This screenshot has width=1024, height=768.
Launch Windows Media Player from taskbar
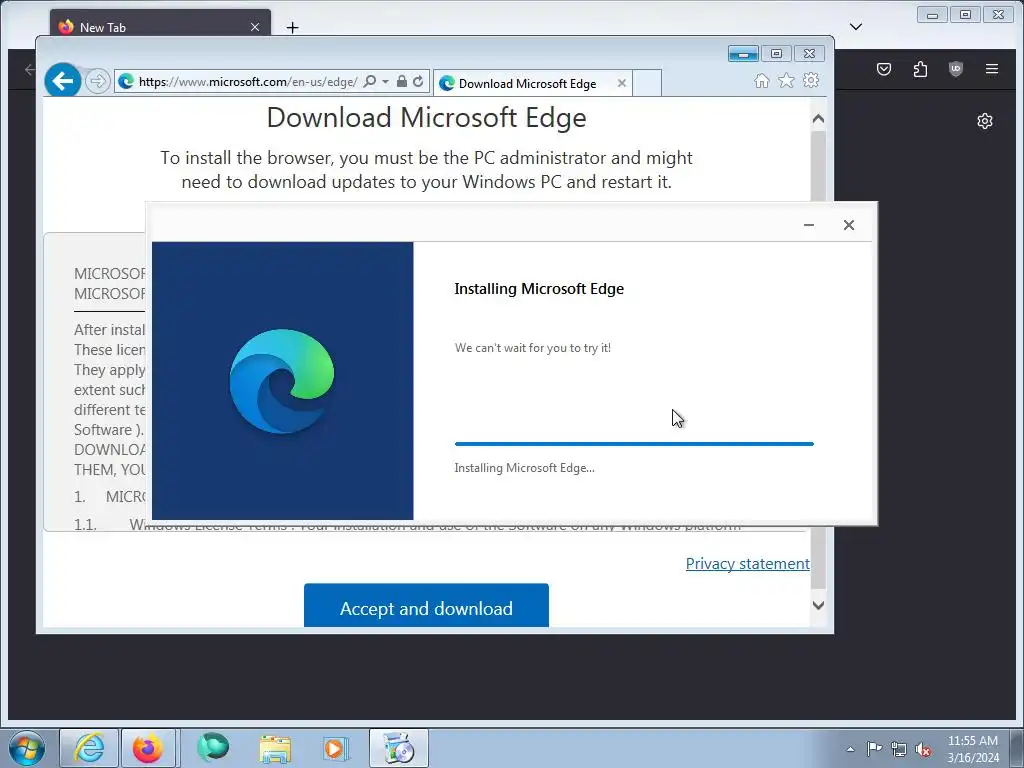(x=336, y=748)
